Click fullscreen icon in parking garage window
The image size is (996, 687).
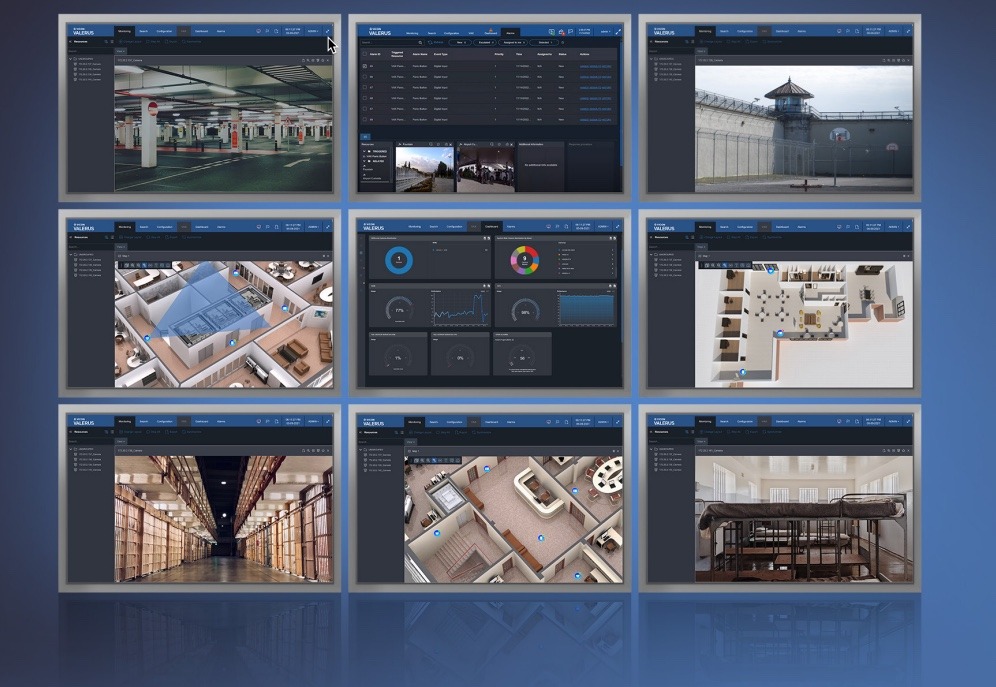click(327, 31)
